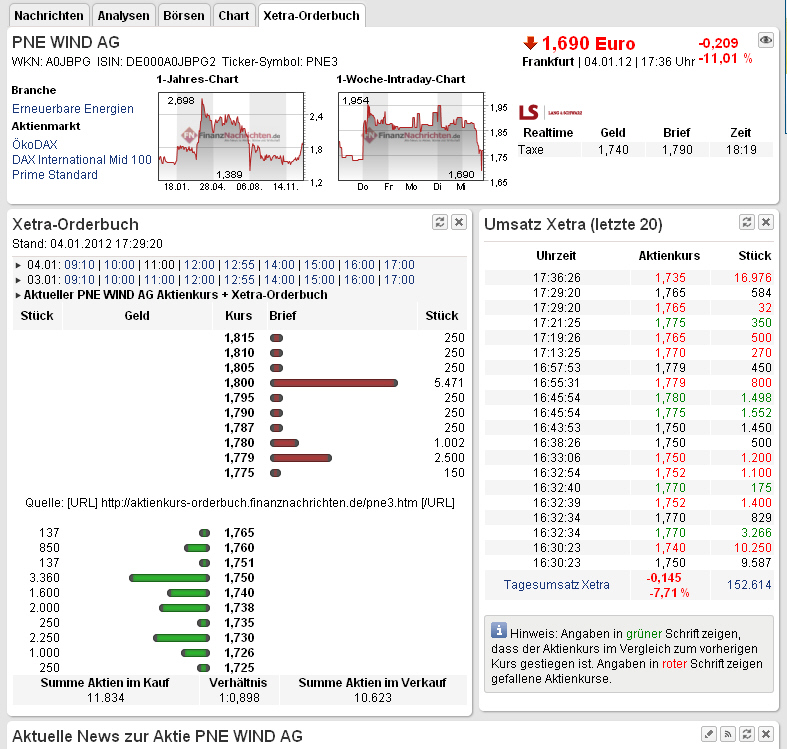Click the Brief quantity 5.471
Image resolution: width=787 pixels, height=749 pixels.
pos(449,383)
